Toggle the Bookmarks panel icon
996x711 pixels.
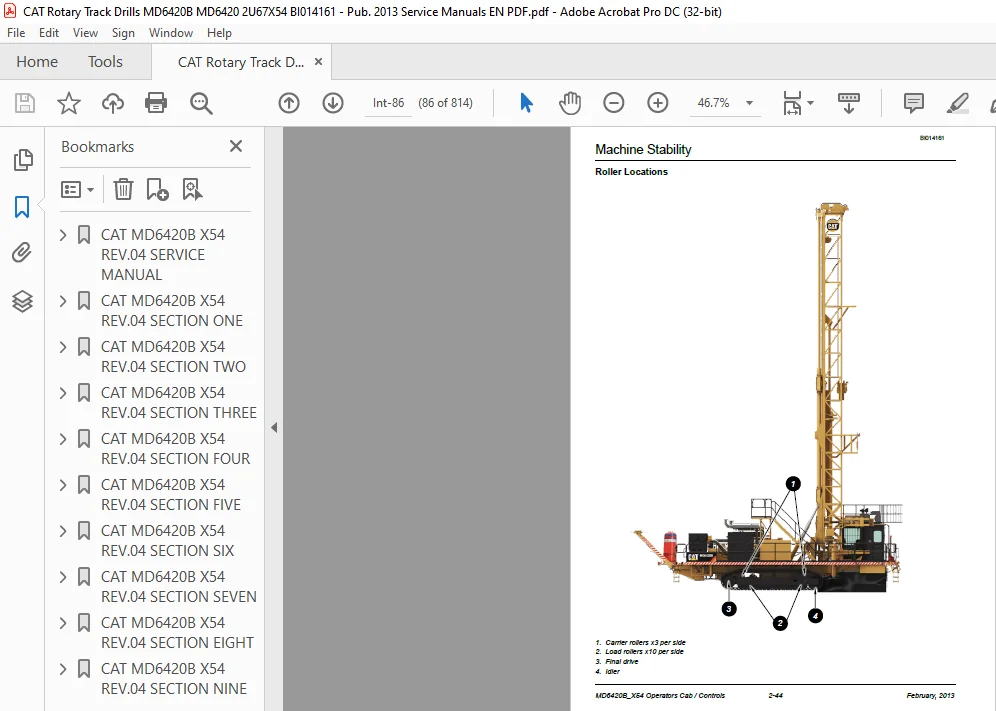pyautogui.click(x=22, y=207)
